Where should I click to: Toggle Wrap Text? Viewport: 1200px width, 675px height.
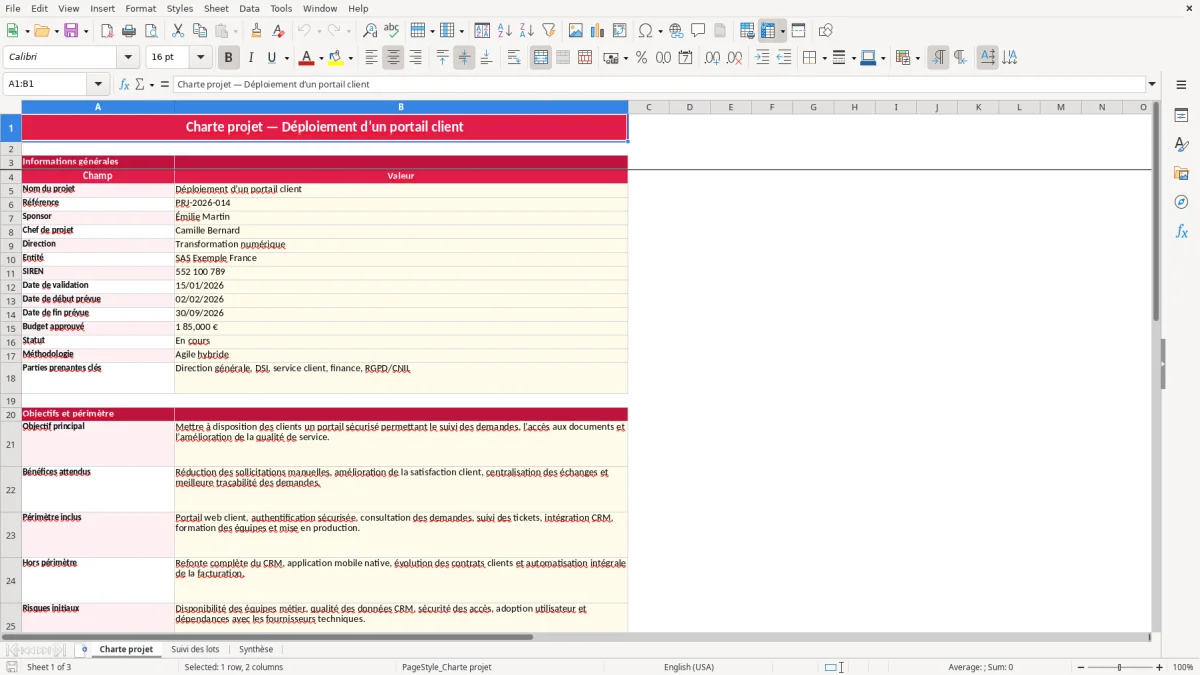click(x=514, y=58)
